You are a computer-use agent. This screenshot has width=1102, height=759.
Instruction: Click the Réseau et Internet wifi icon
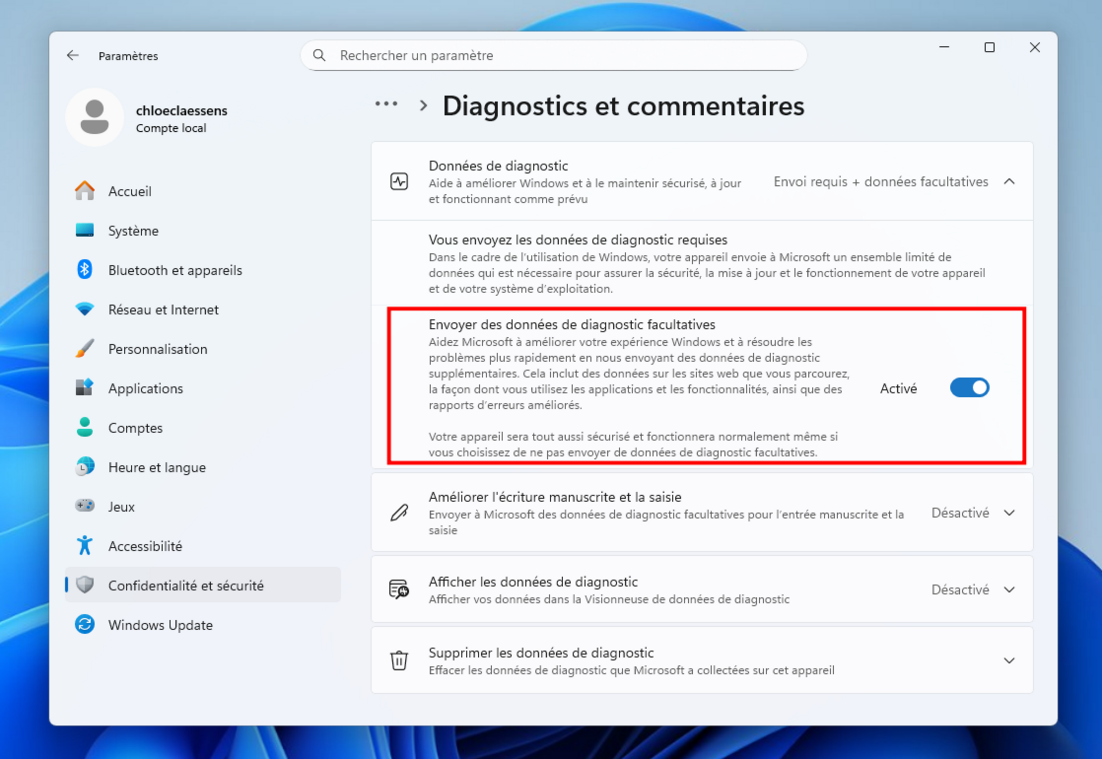tap(85, 310)
